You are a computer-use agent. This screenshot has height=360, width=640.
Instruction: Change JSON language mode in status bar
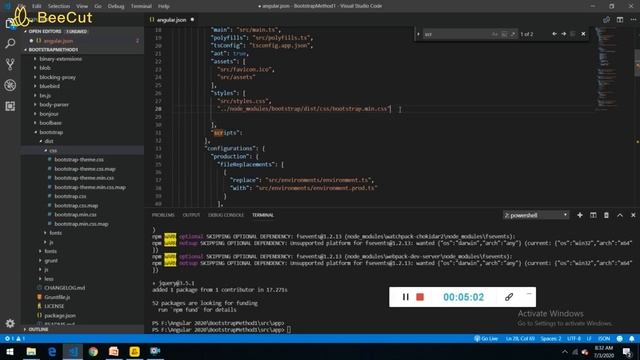(604, 339)
